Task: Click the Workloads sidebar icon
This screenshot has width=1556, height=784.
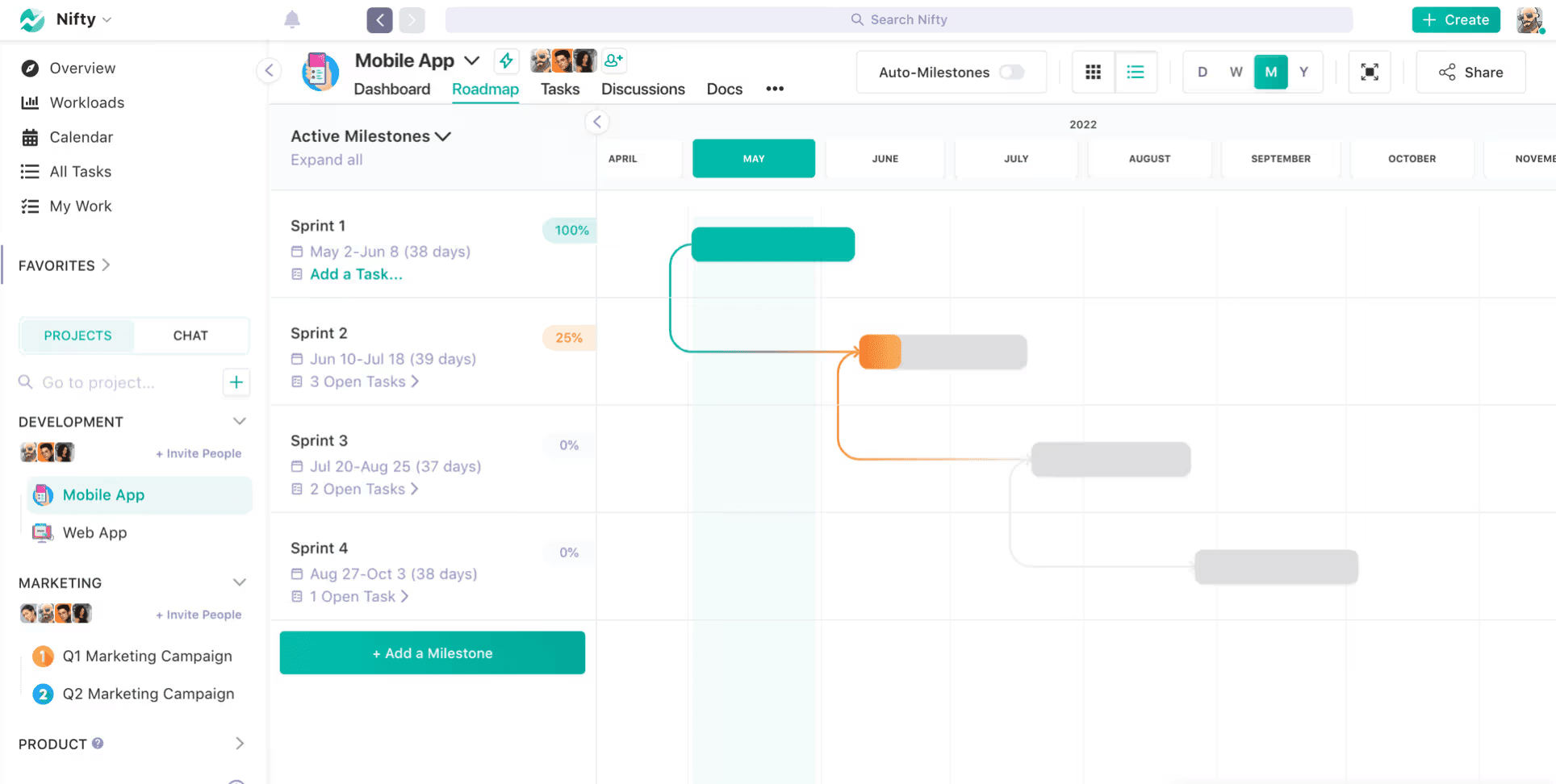Action: [x=30, y=102]
